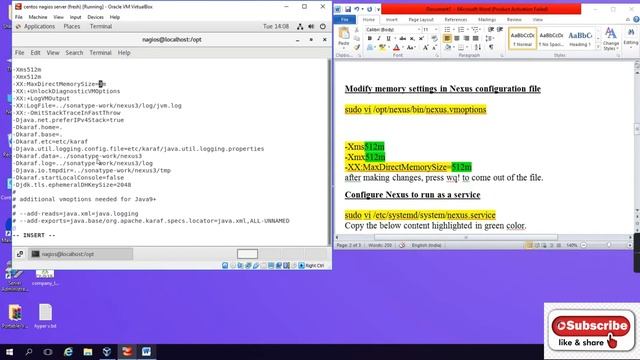Toggle Center alignment in Word

click(457, 39)
